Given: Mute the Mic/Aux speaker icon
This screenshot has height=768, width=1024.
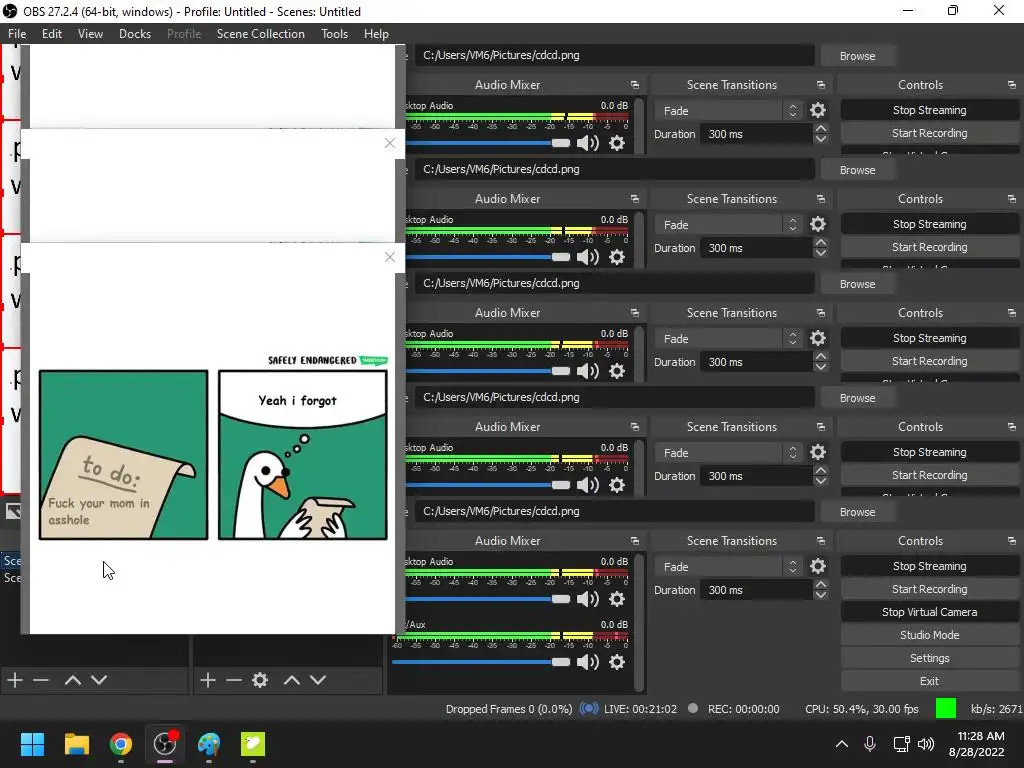Looking at the screenshot, I should [588, 662].
